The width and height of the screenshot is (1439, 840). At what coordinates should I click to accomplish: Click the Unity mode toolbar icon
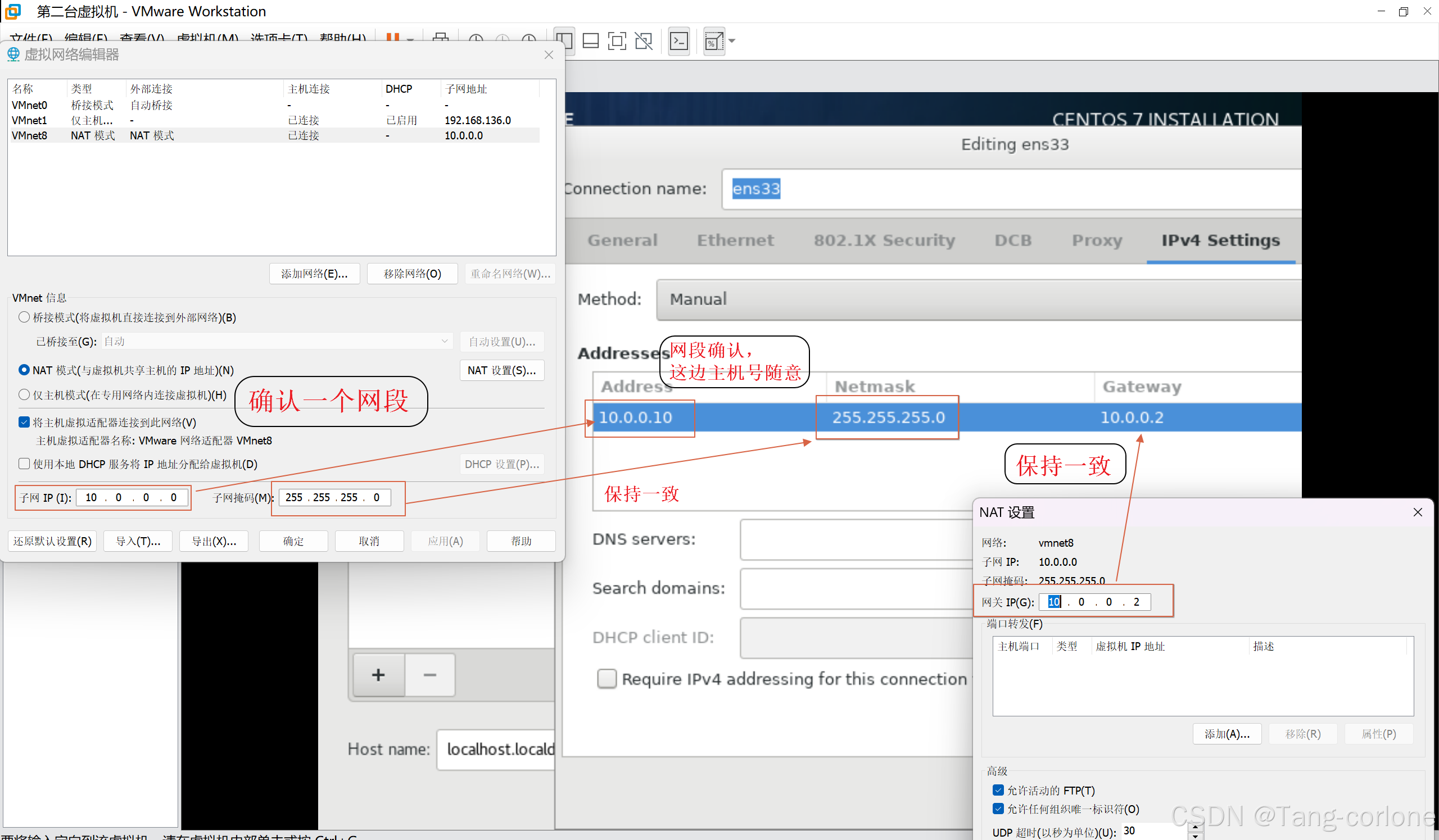coord(644,41)
